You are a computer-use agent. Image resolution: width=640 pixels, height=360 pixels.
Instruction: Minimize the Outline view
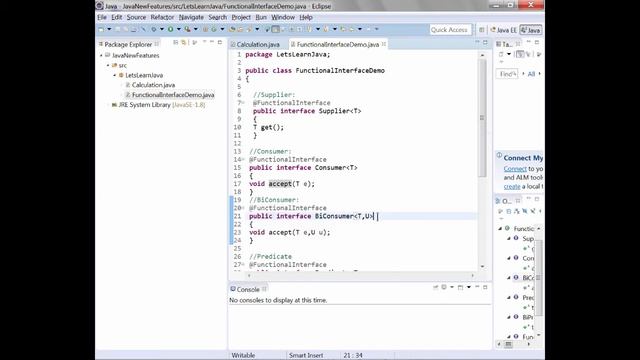[x=529, y=198]
